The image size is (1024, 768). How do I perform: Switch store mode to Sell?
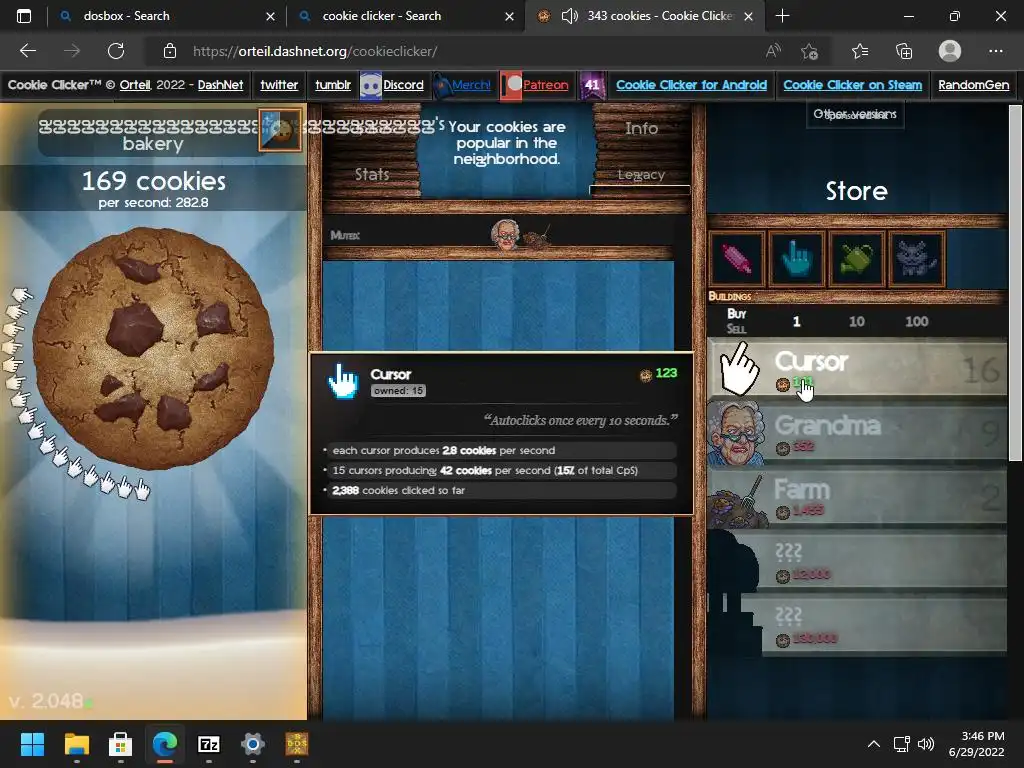click(736, 328)
